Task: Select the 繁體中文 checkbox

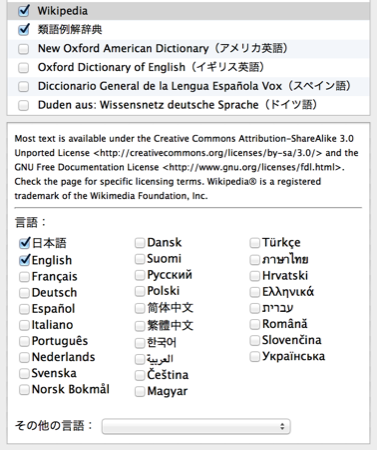Action: 140,326
